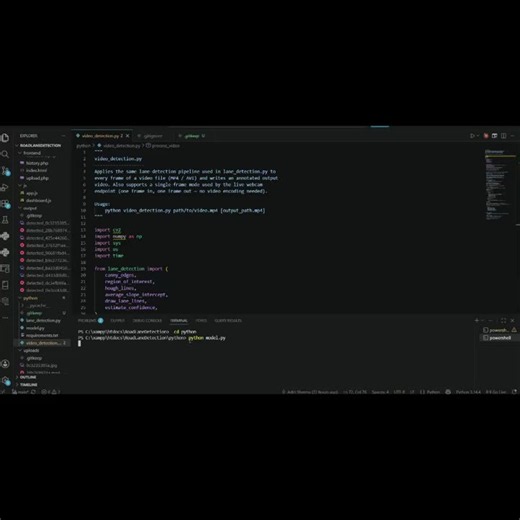Switch to the DEBUG CONSOLE tab
This screenshot has width=520, height=520.
147,320
